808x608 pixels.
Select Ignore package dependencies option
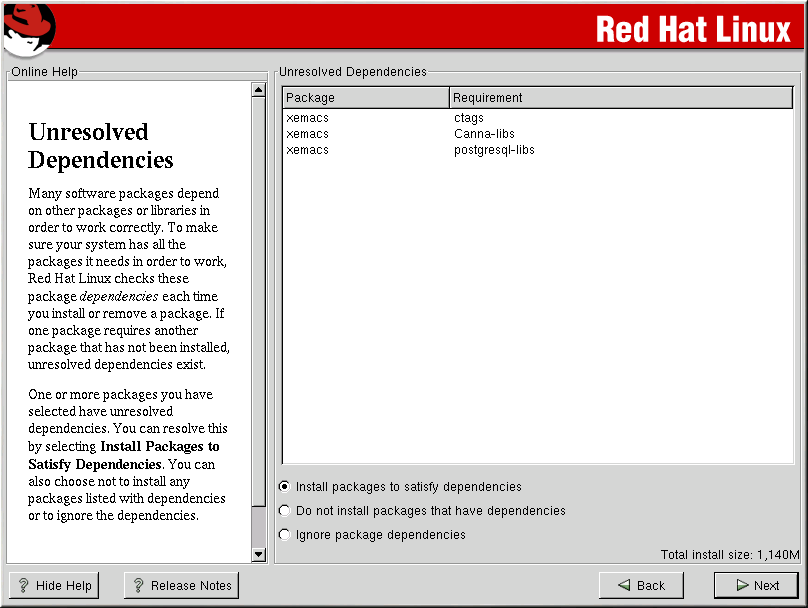coord(285,535)
